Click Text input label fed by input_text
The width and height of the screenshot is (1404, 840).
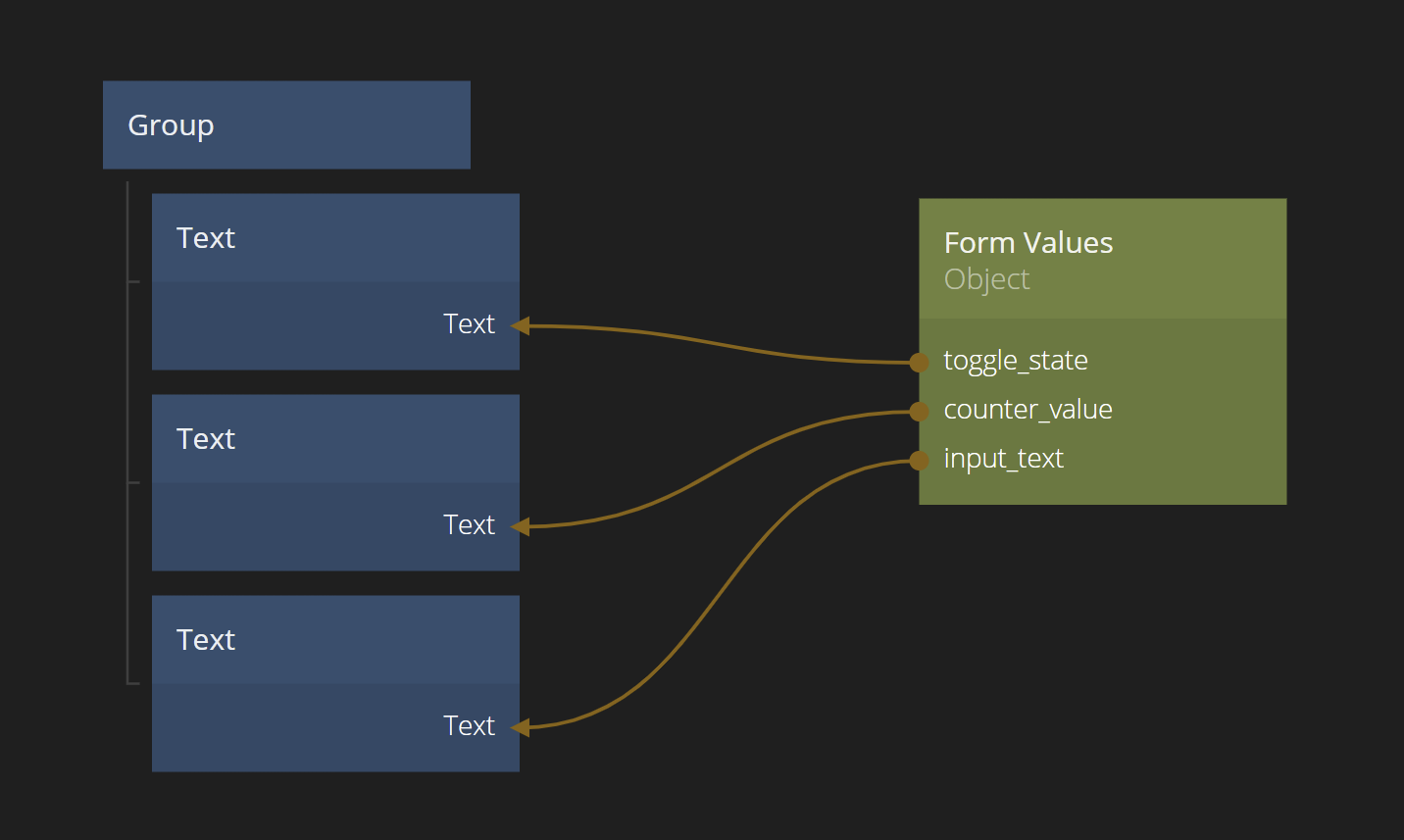469,726
